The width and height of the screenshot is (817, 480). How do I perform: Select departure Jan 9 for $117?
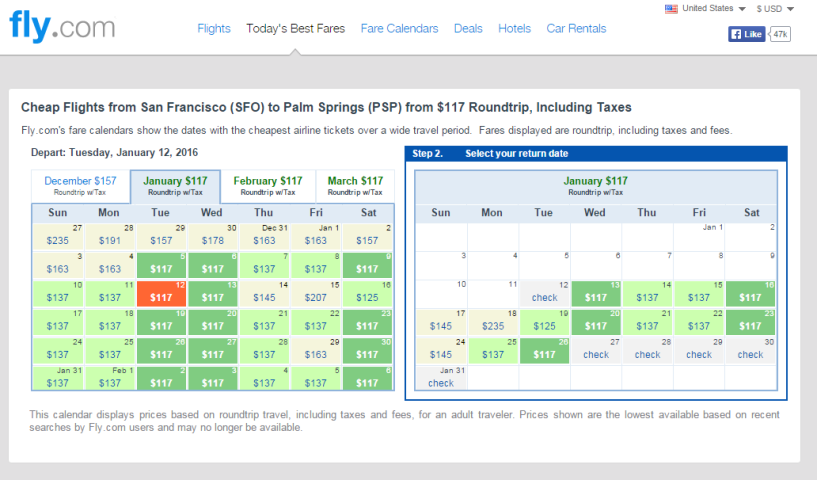[367, 265]
